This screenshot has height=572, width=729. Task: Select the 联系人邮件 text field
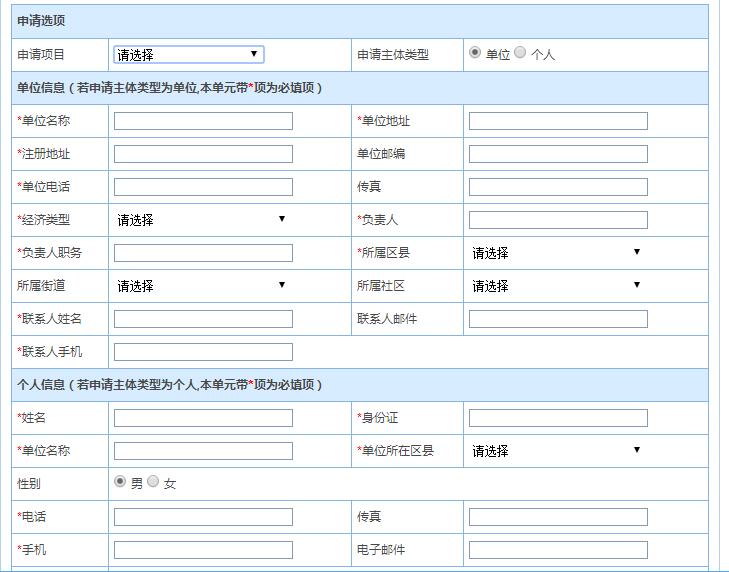(558, 319)
